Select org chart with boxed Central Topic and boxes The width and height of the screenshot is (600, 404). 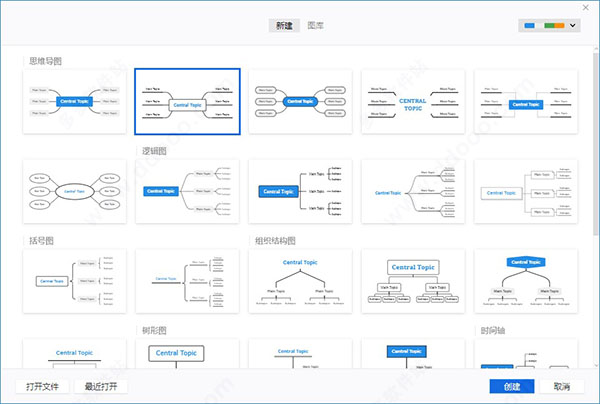click(x=413, y=281)
